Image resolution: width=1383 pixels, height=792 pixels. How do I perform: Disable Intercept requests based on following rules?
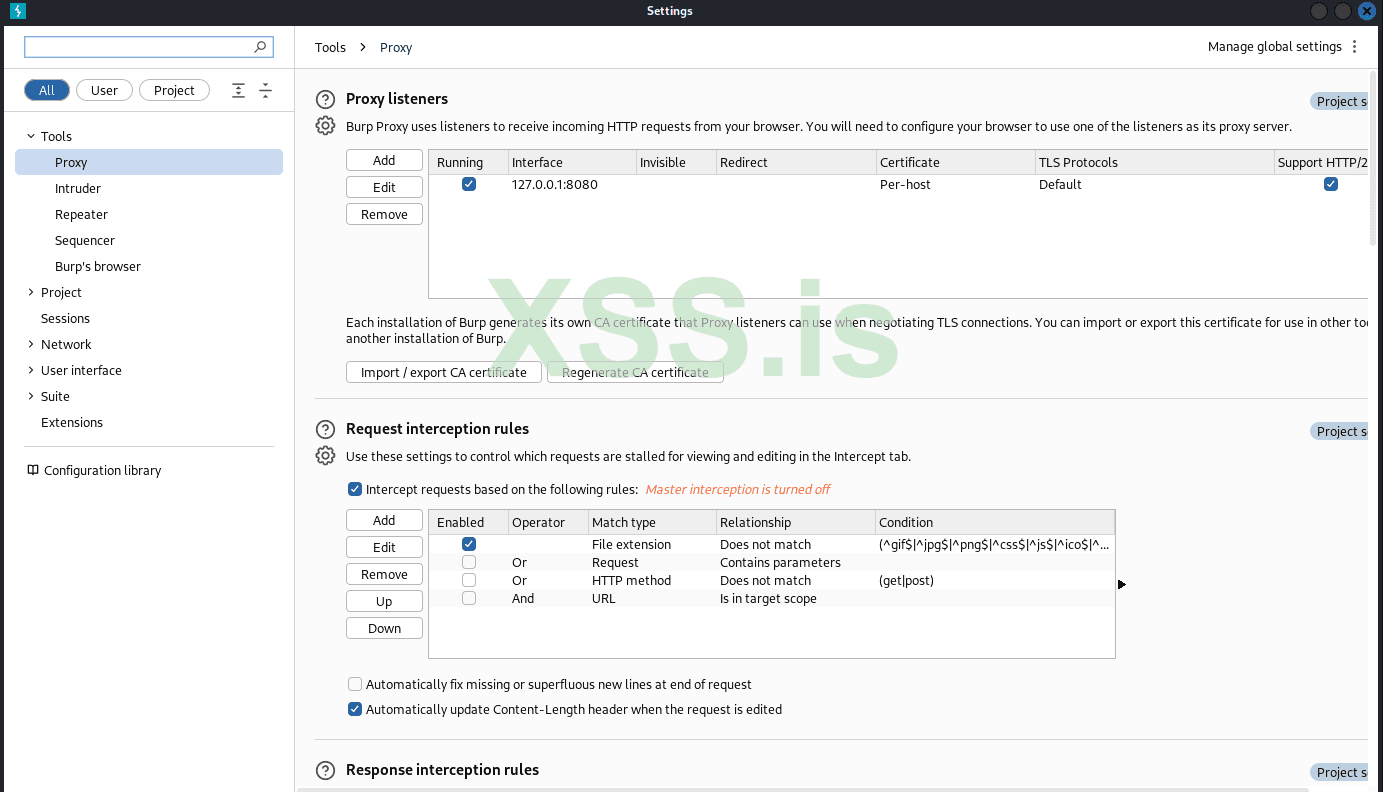click(354, 490)
